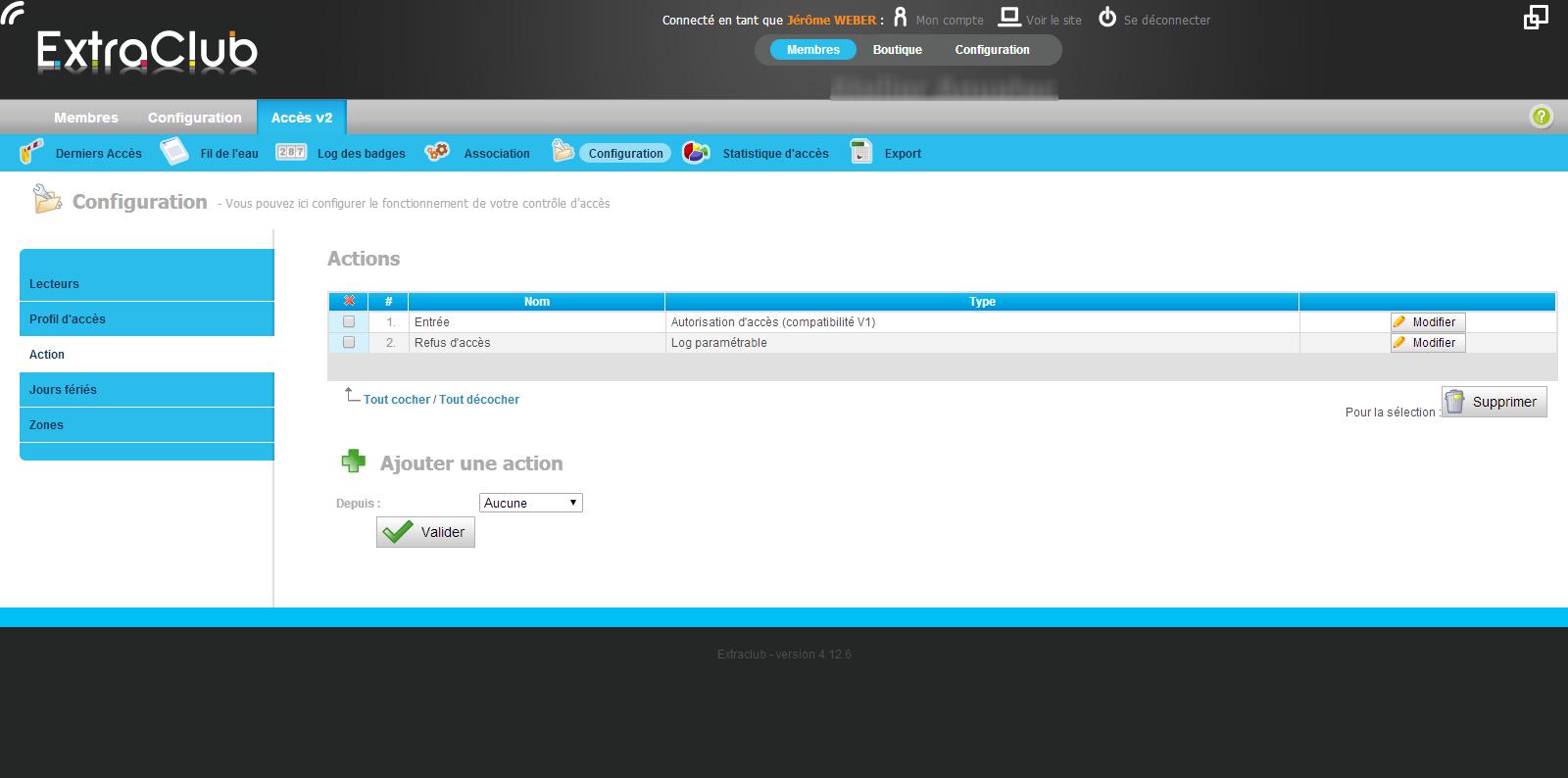The image size is (1568, 778).
Task: Click the Tout cocher link
Action: tap(397, 400)
